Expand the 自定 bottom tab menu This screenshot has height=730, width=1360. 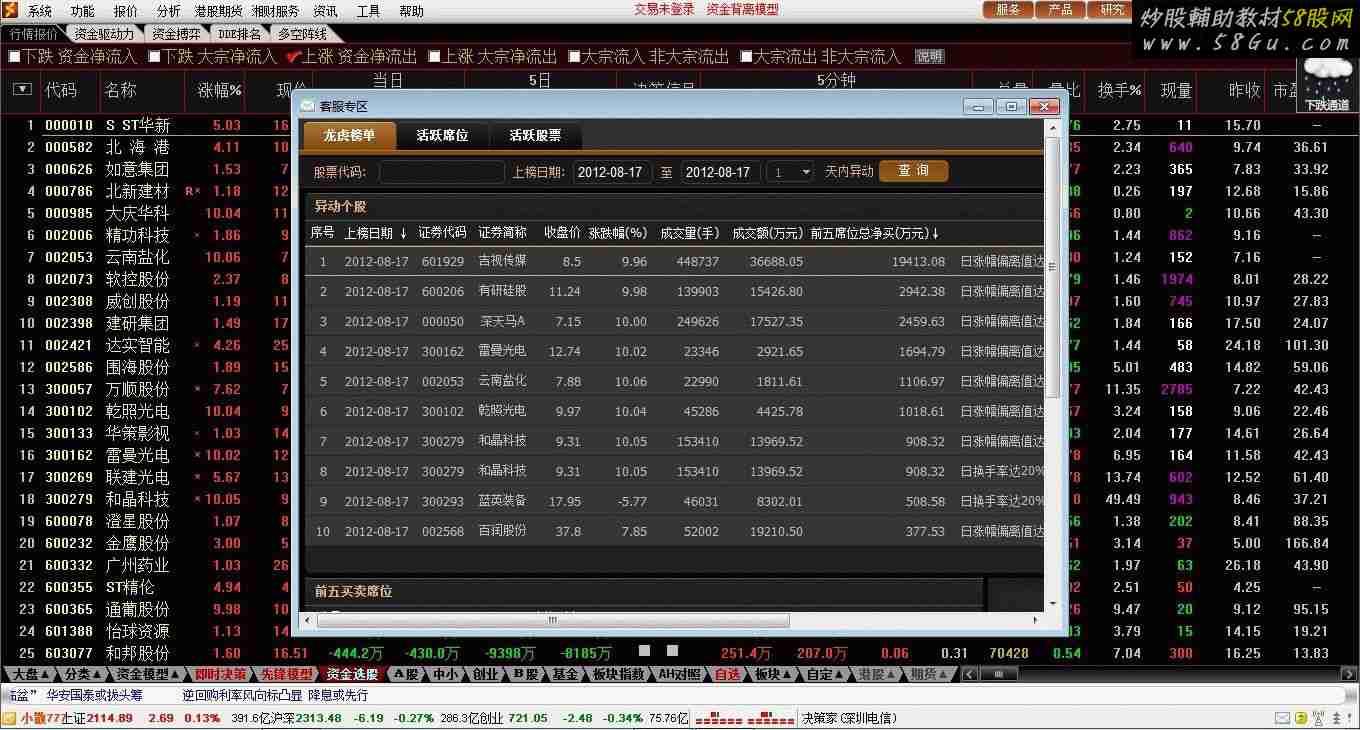[826, 675]
